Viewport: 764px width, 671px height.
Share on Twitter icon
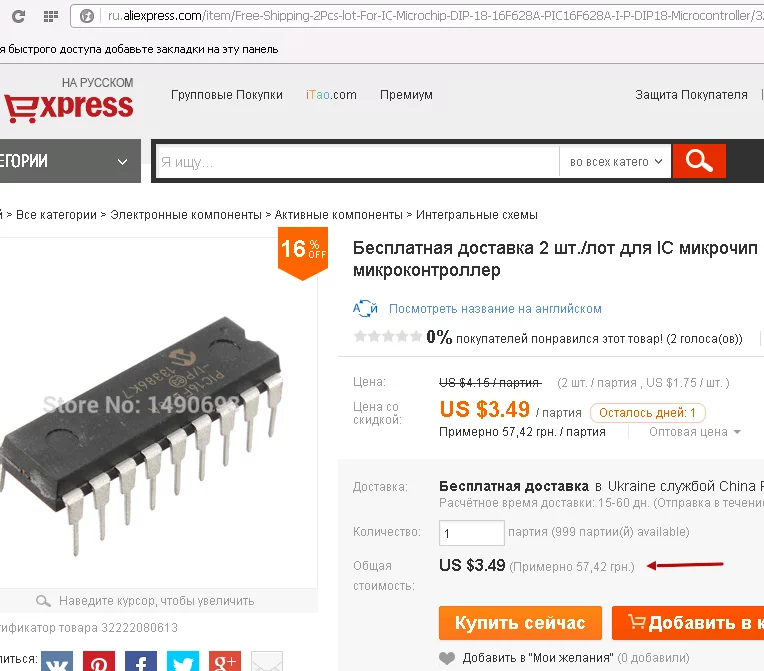pos(183,661)
